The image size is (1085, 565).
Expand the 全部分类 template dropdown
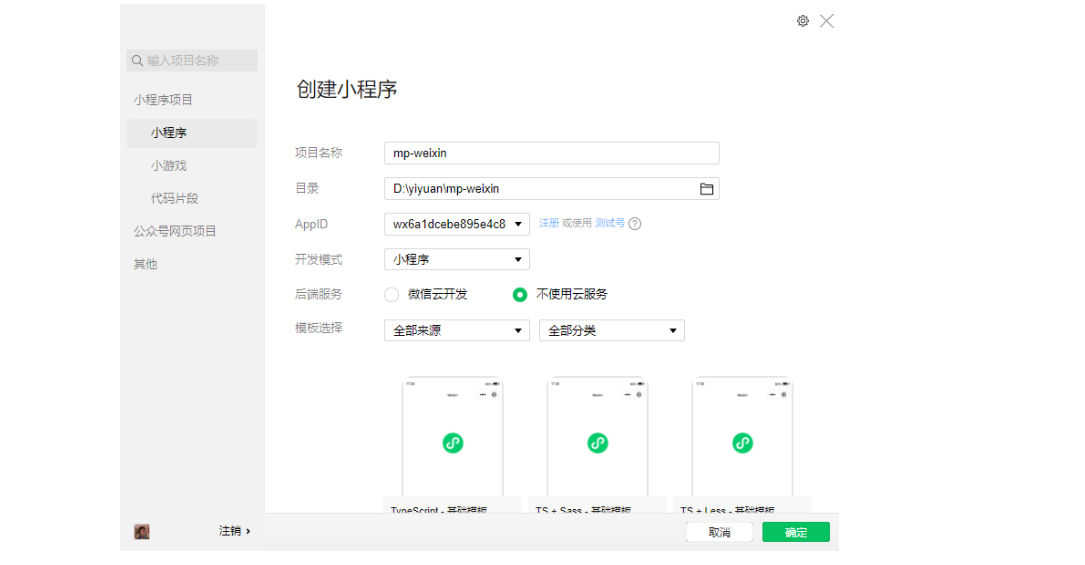click(x=612, y=331)
